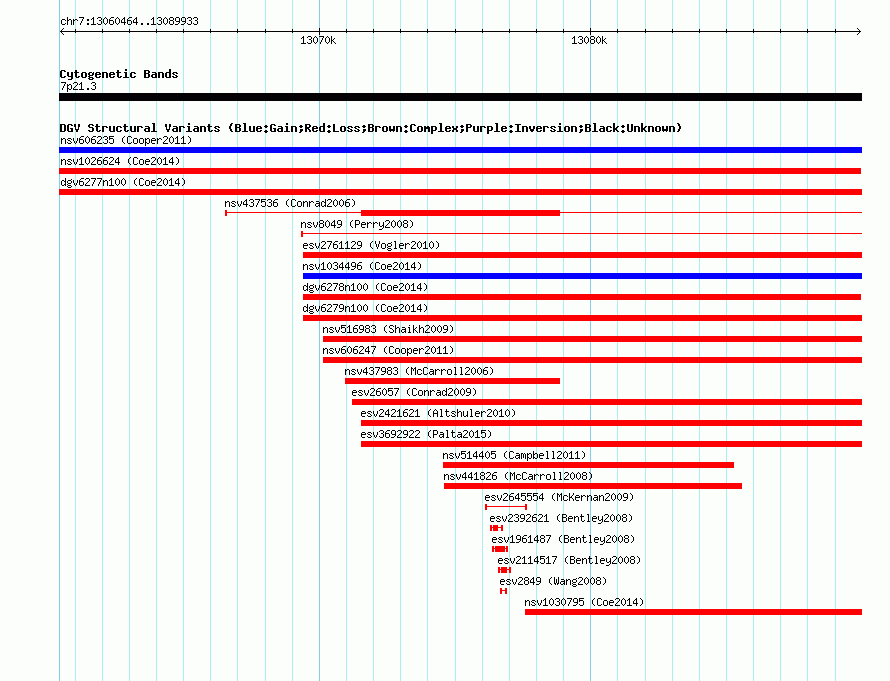The width and height of the screenshot is (890, 681).
Task: Select nsv1030795 (Coe2014) variant label
Action: (x=584, y=602)
